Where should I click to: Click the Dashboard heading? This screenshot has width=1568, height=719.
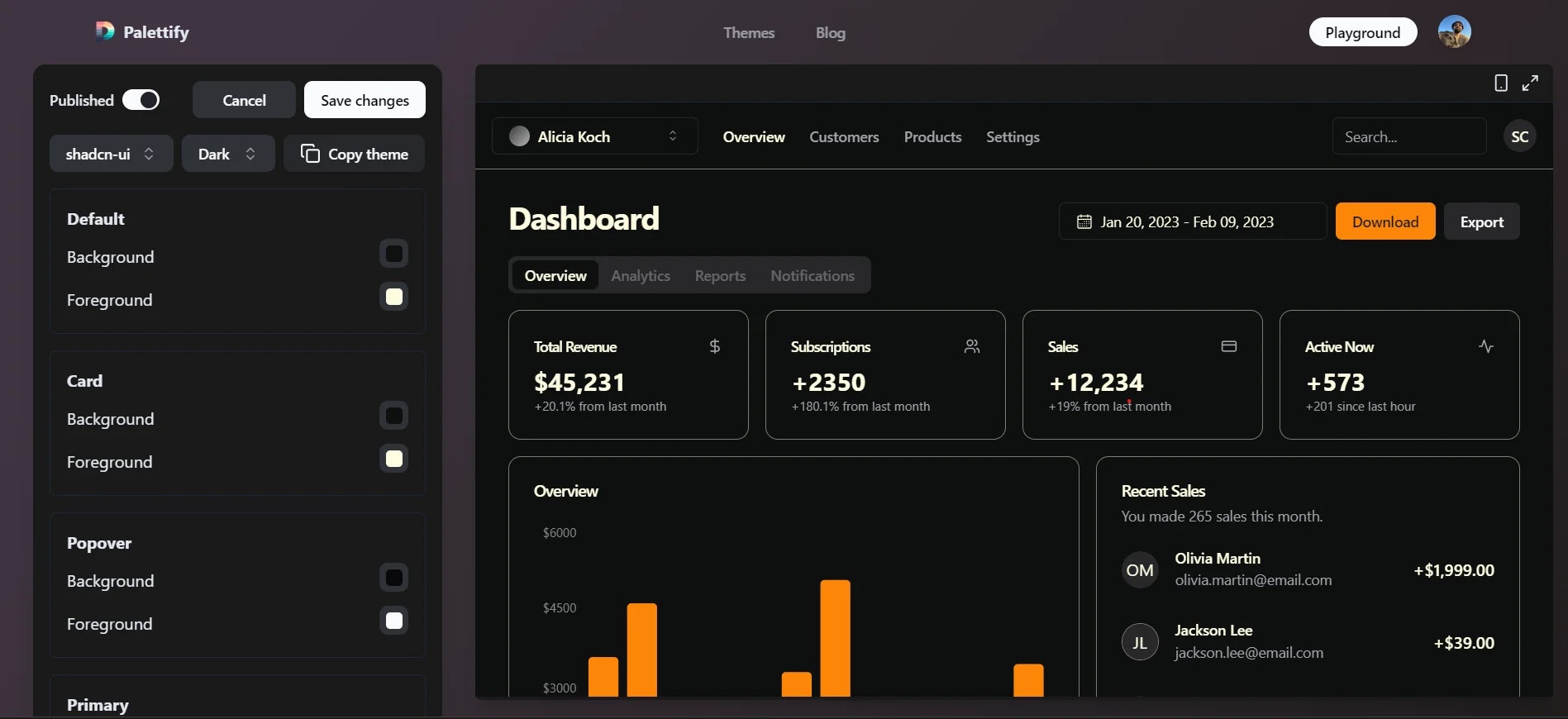pyautogui.click(x=584, y=219)
